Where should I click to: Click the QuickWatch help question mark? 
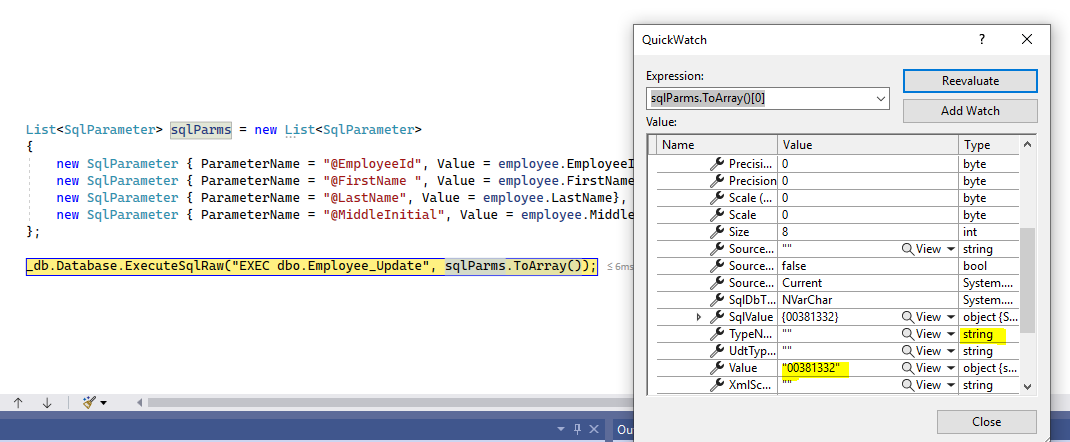coord(982,40)
